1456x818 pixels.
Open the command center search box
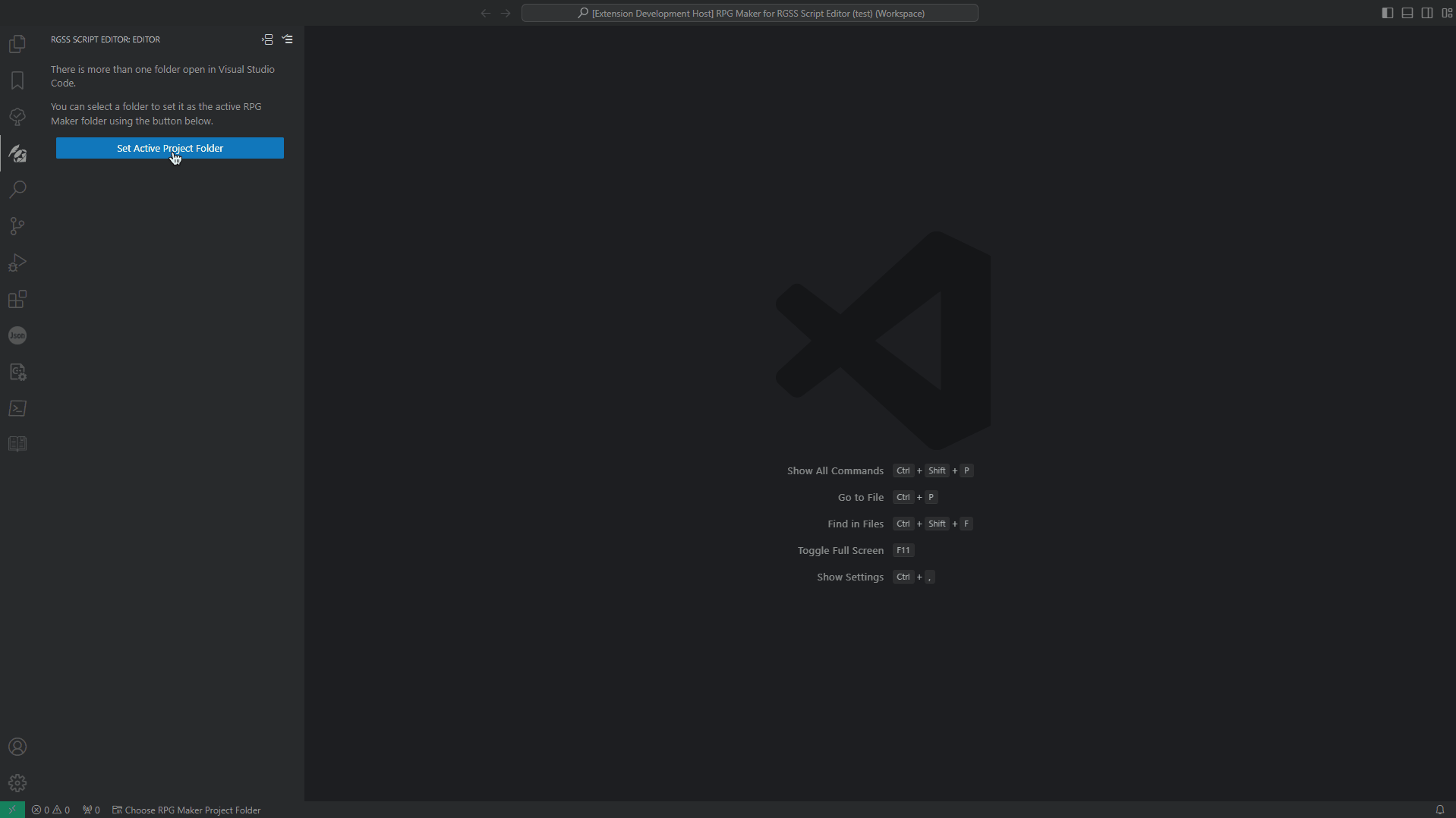click(750, 13)
